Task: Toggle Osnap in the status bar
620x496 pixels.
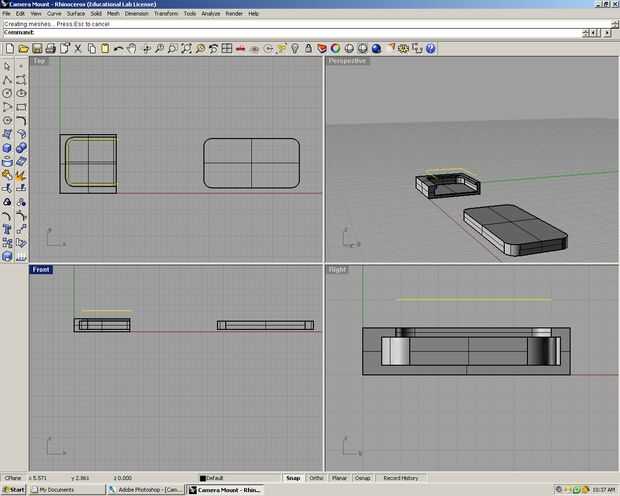Action: click(x=363, y=478)
